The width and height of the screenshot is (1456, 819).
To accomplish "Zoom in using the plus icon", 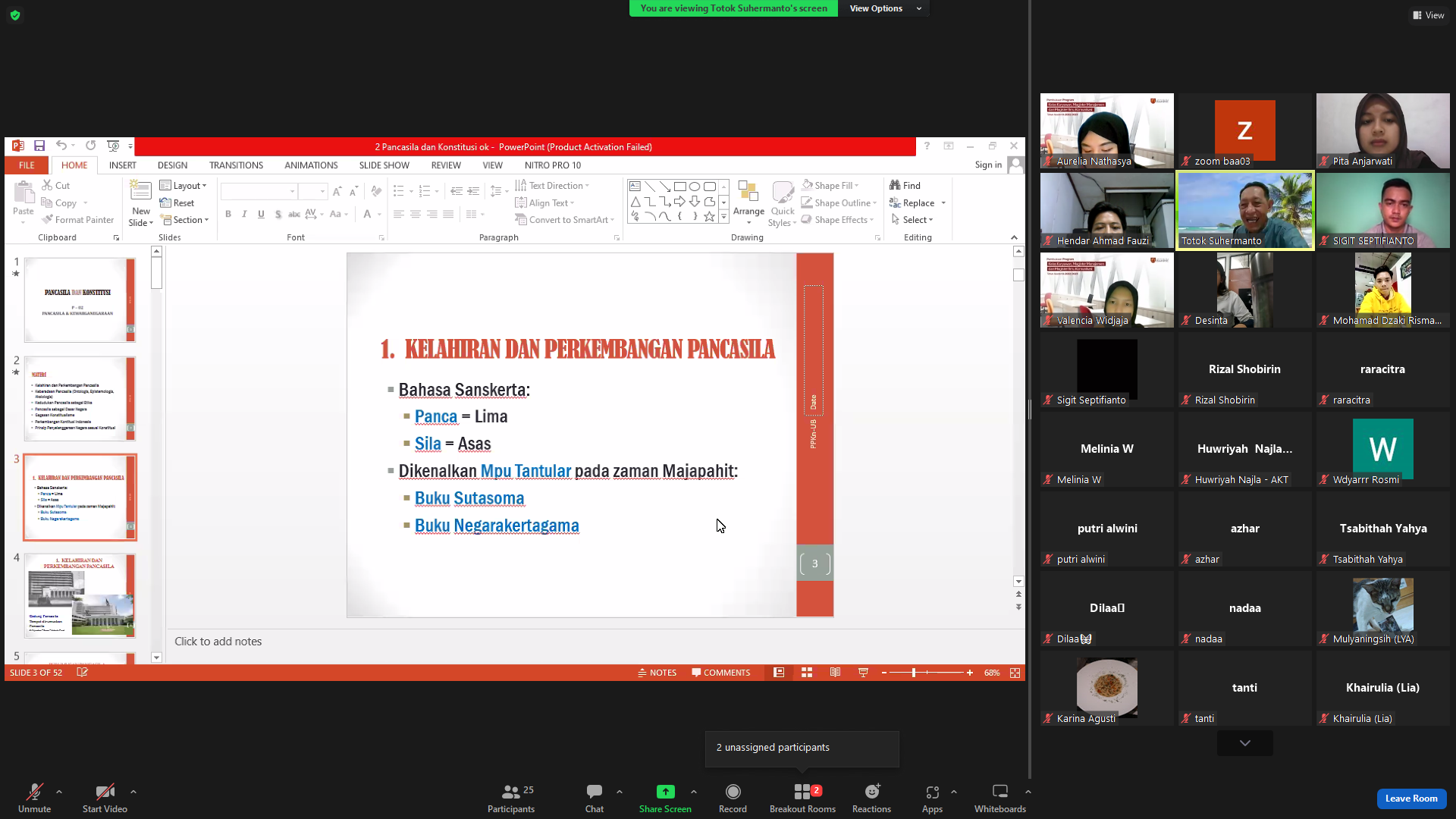I will 970,673.
